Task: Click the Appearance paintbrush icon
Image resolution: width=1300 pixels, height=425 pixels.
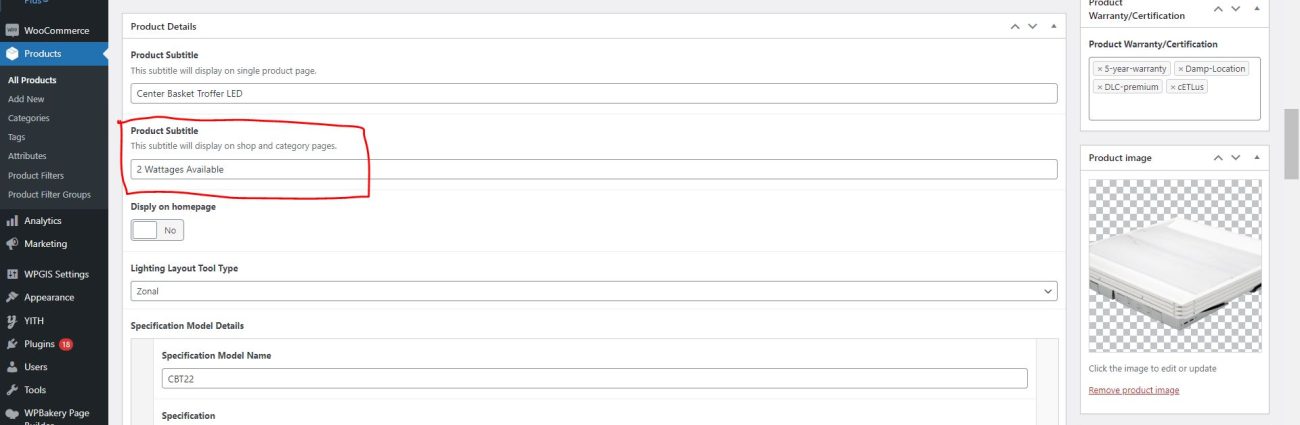Action: (12, 297)
